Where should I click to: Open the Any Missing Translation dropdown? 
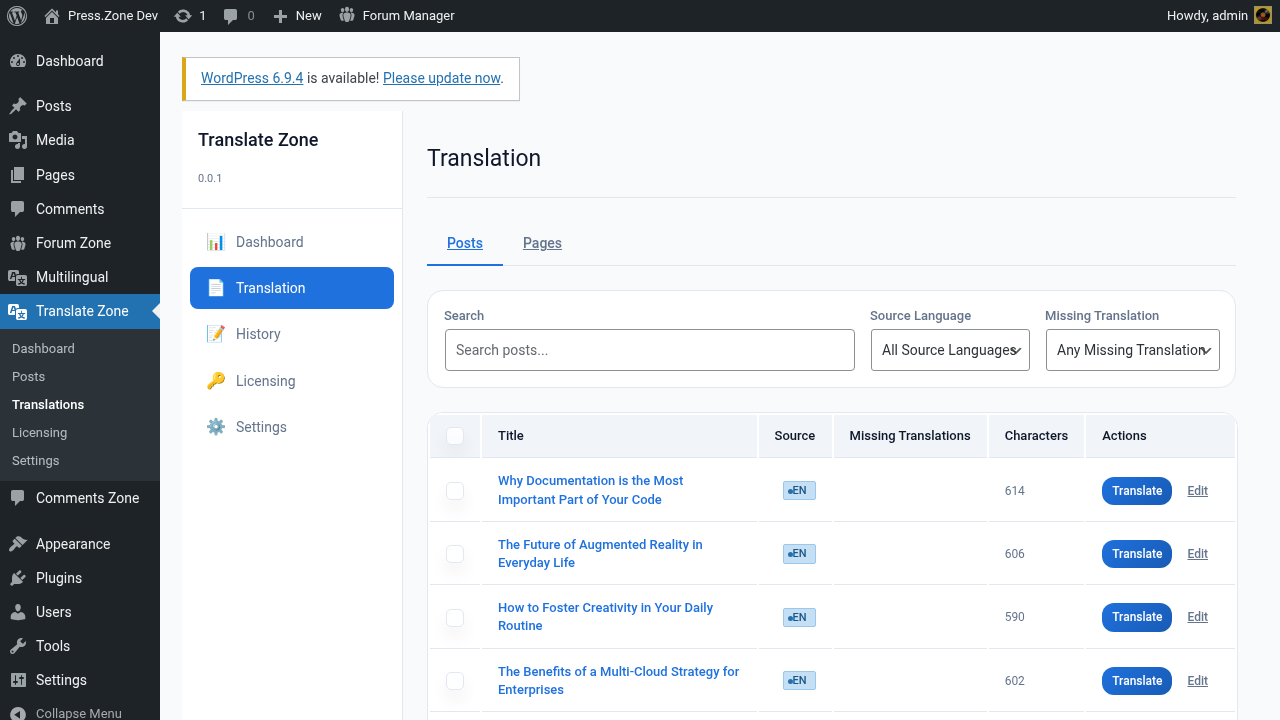coord(1133,350)
